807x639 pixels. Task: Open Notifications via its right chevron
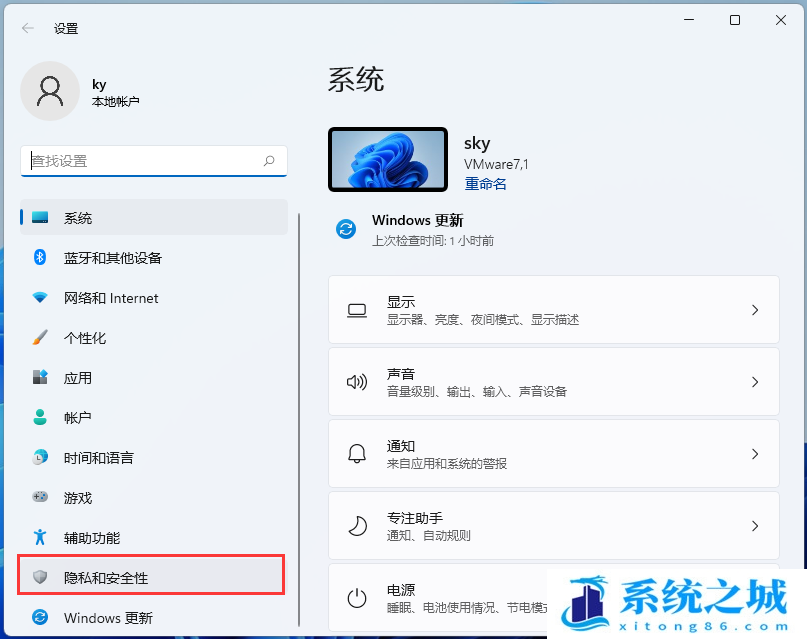click(x=755, y=454)
